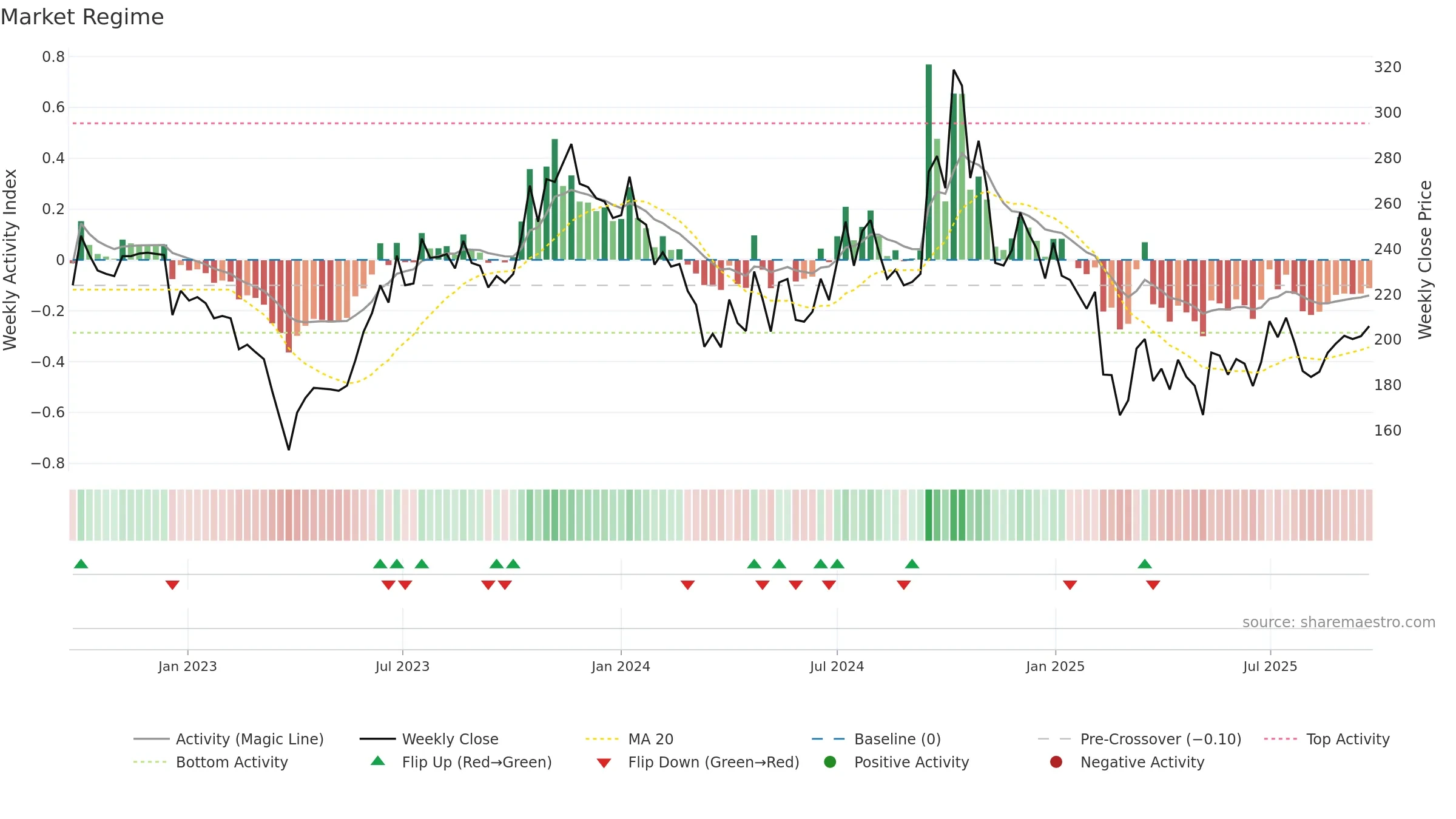
Task: Click the 260 price axis tick label
Action: (x=1388, y=204)
